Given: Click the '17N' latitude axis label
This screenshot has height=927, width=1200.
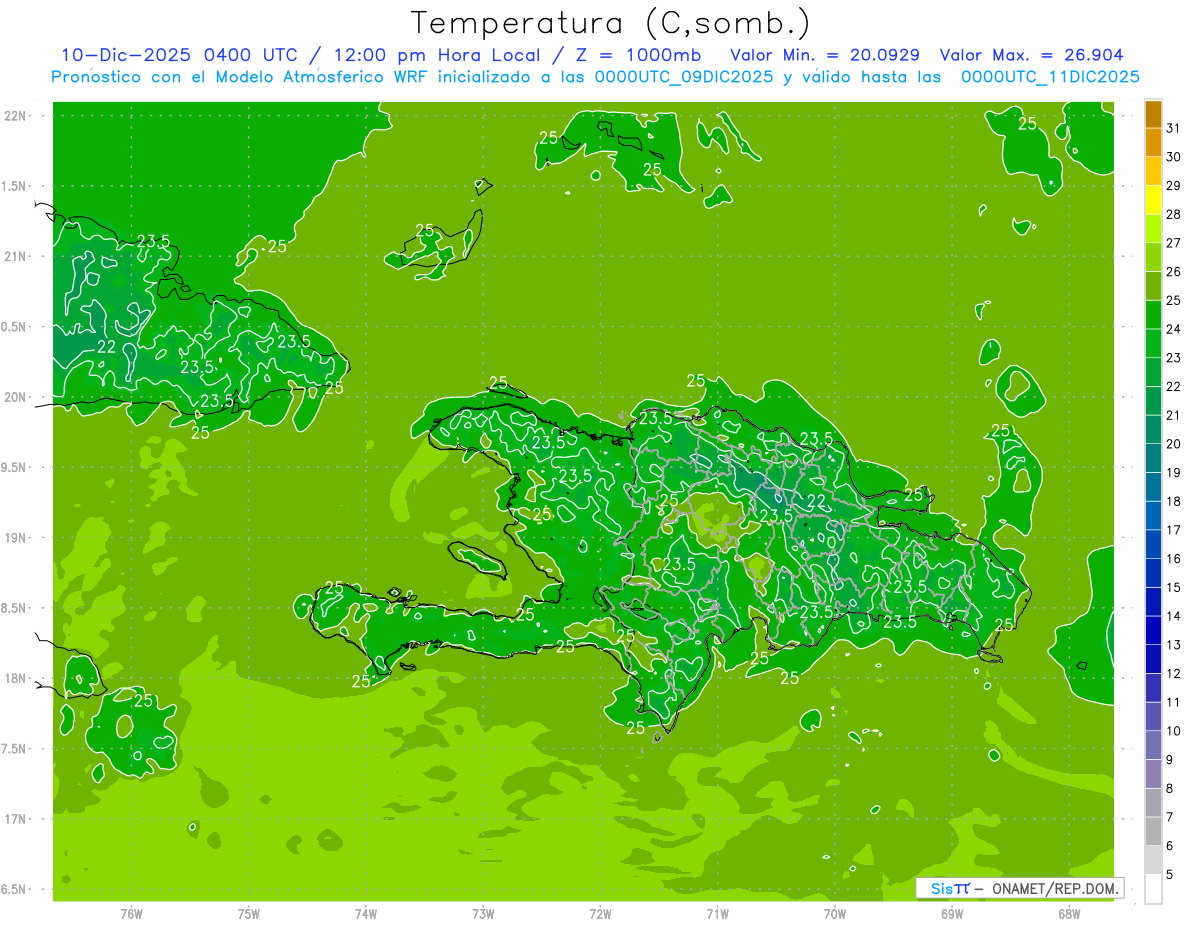Looking at the screenshot, I should pos(16,819).
